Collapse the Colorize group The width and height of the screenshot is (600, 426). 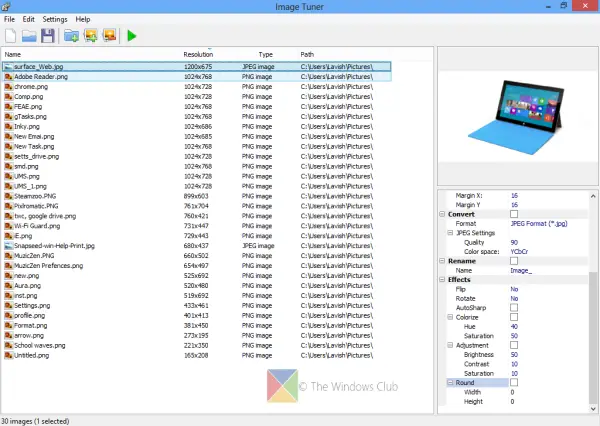pos(450,317)
